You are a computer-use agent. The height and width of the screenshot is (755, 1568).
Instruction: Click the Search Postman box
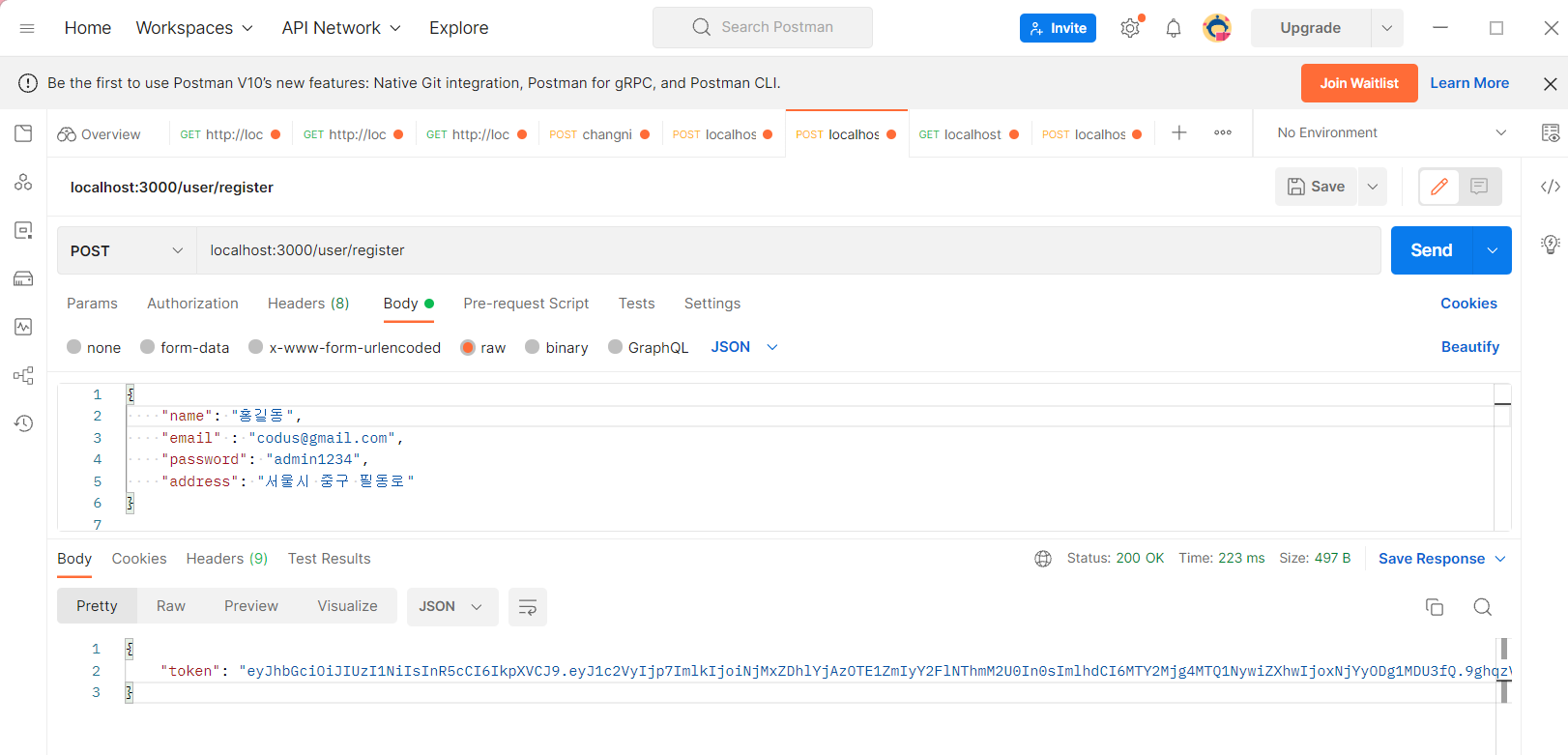coord(763,27)
